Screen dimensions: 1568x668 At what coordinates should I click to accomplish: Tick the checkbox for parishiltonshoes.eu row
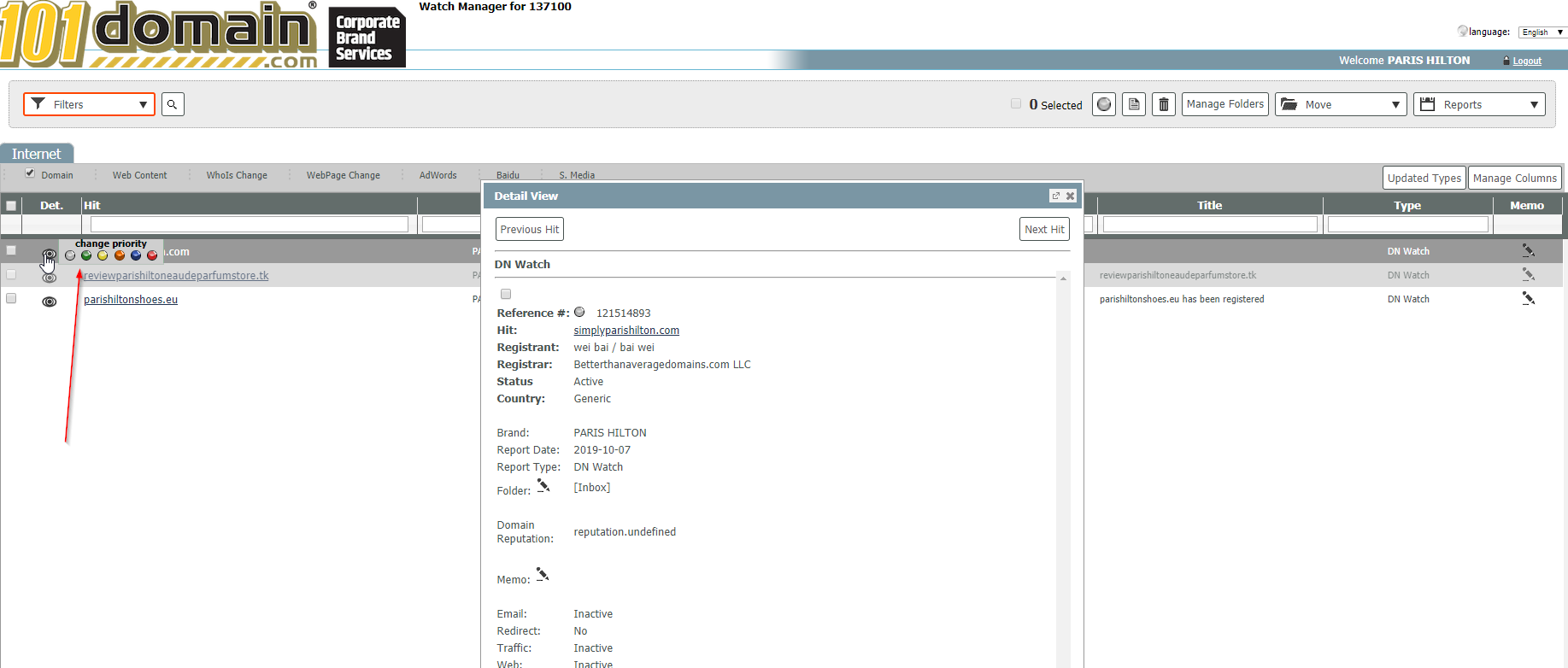[11, 298]
